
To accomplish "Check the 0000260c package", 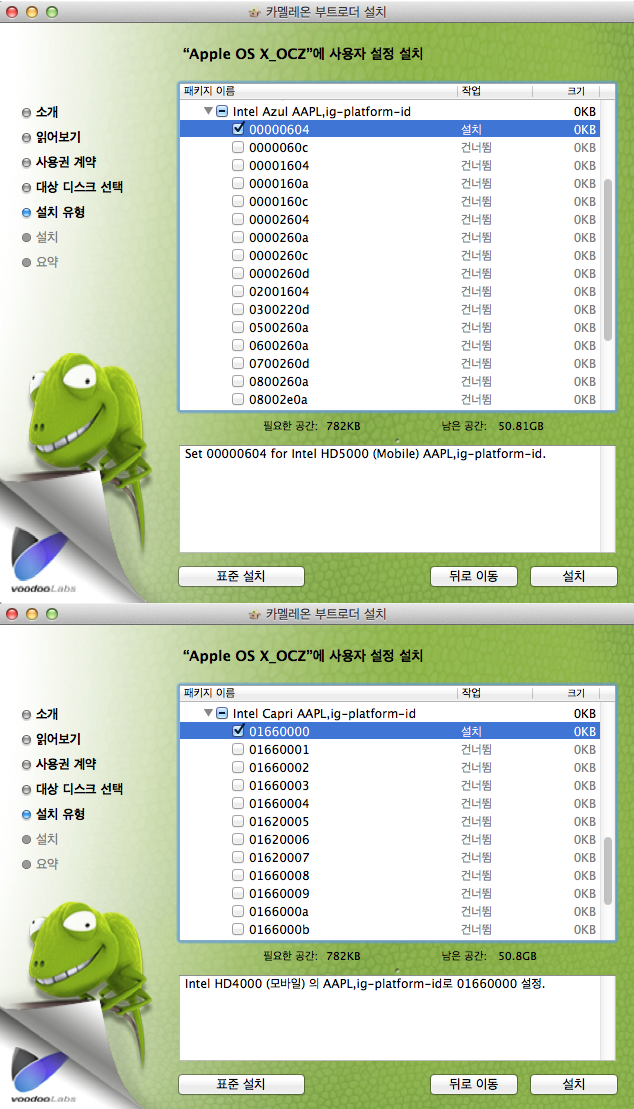I will tap(238, 255).
